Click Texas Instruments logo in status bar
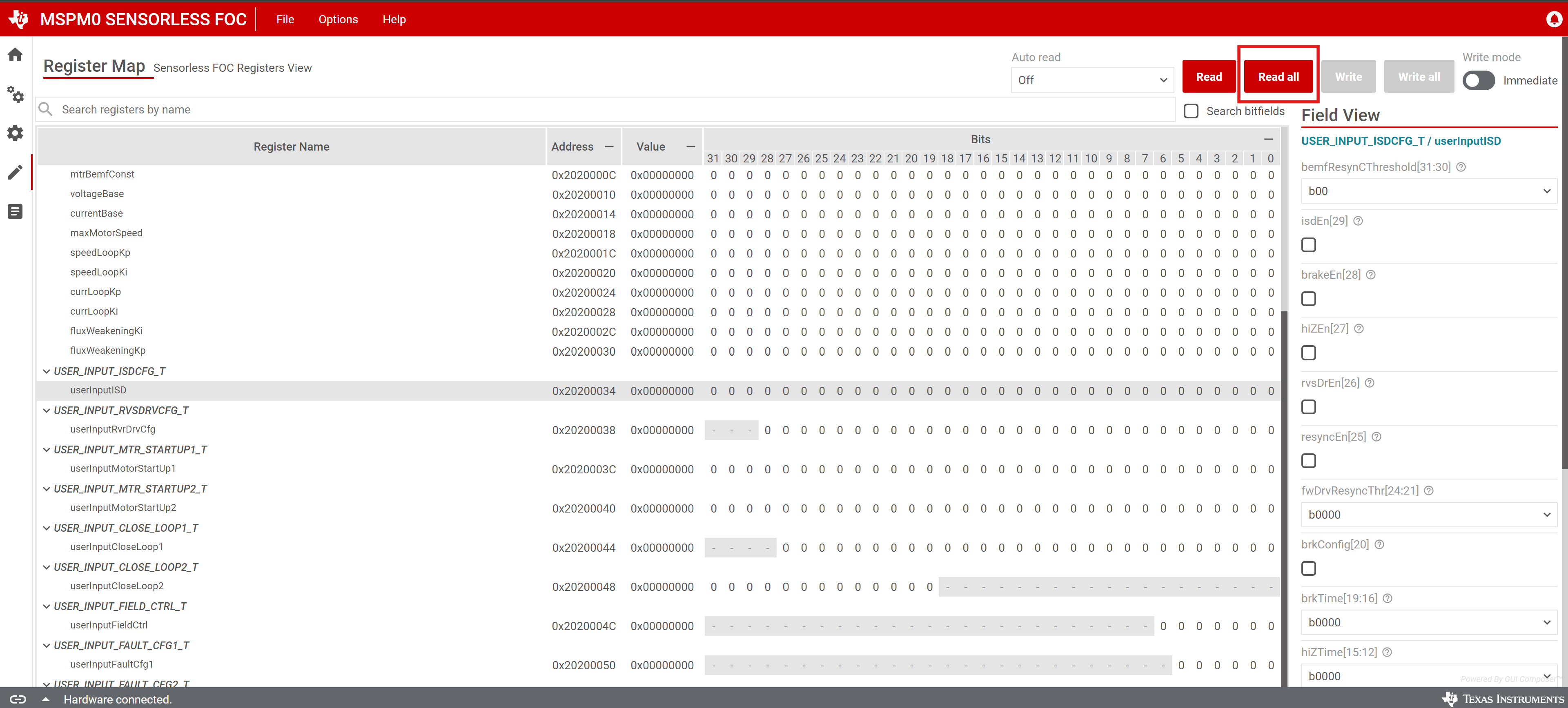 click(x=1502, y=699)
